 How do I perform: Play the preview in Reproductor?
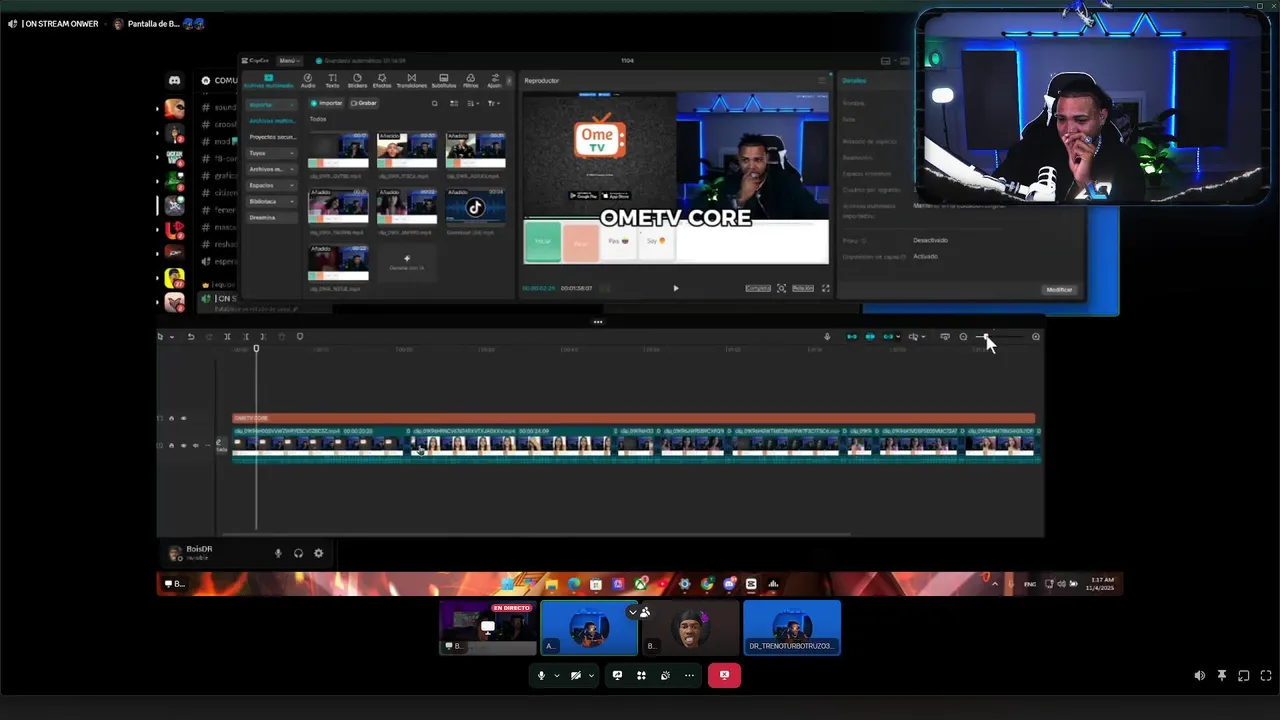click(x=675, y=288)
